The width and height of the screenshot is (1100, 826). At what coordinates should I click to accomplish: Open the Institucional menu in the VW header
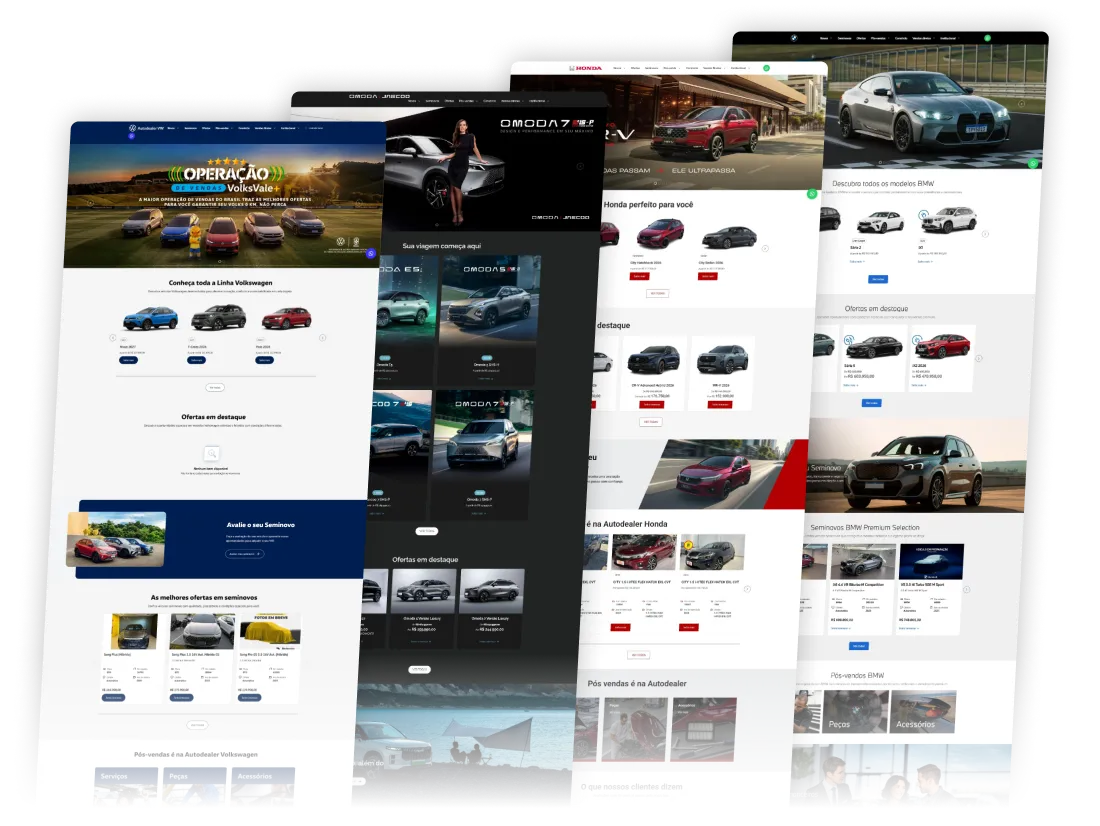coord(289,128)
